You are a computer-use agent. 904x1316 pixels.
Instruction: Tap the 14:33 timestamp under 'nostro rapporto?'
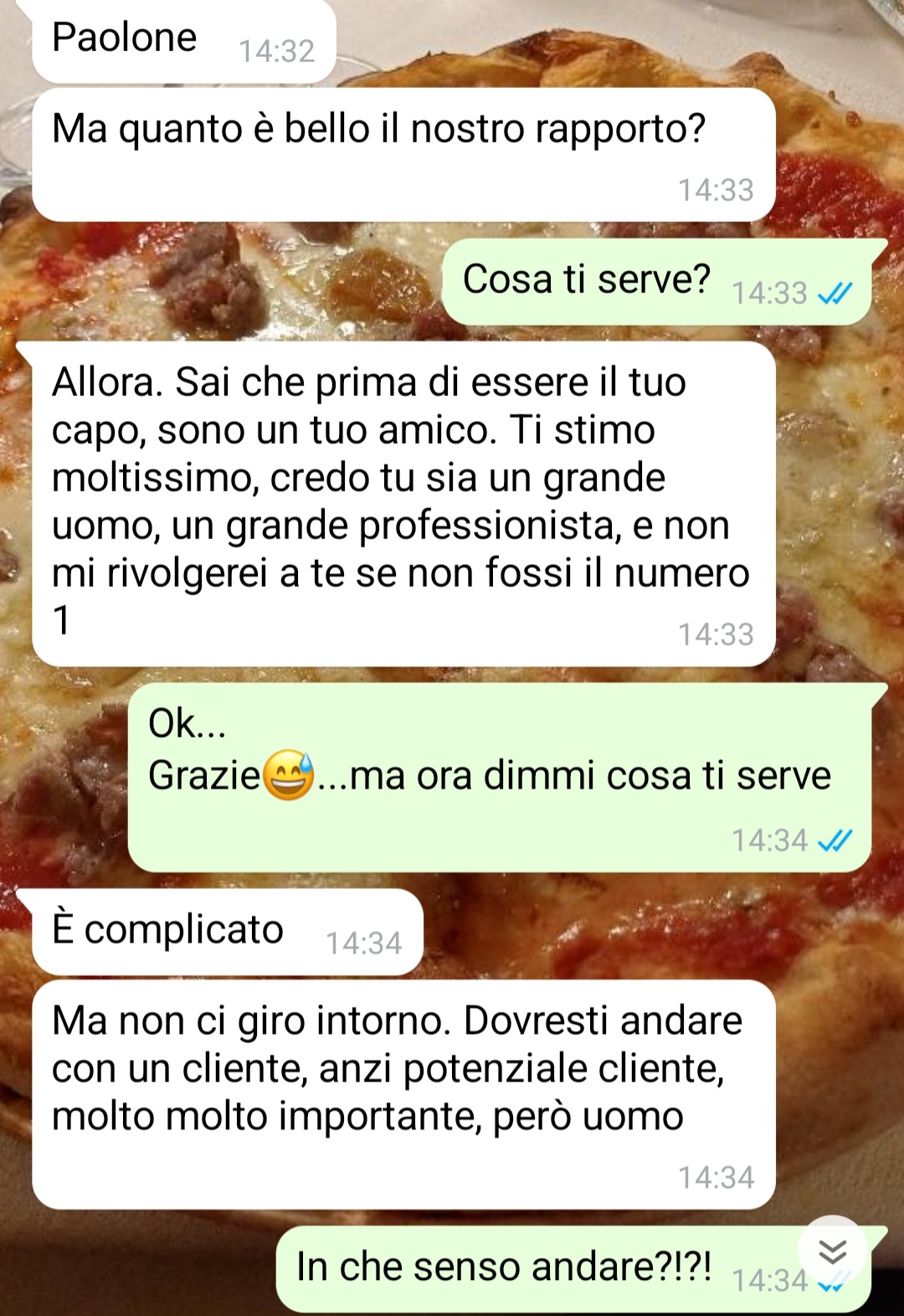[716, 190]
